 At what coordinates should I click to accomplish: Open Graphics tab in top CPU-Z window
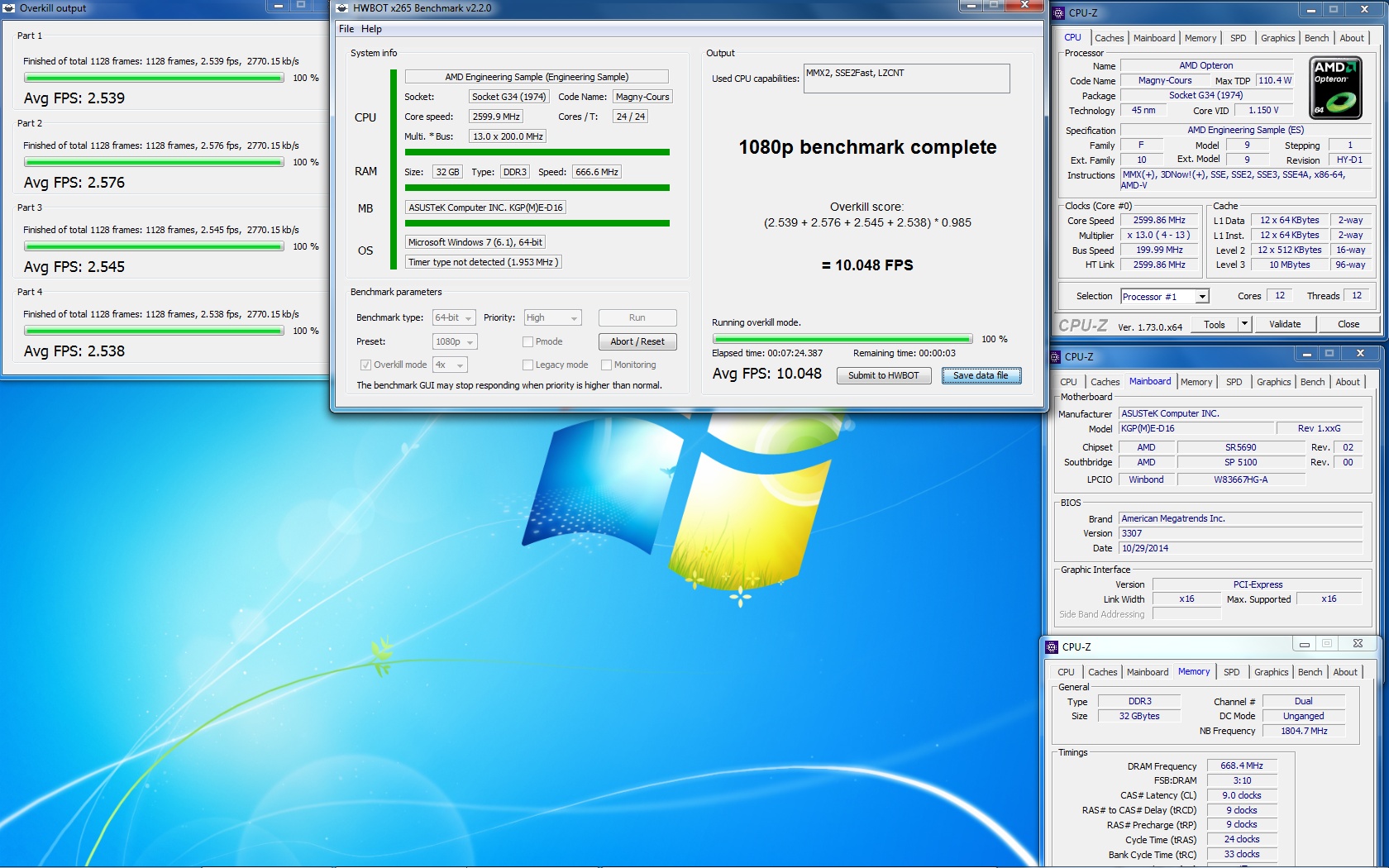click(x=1277, y=38)
